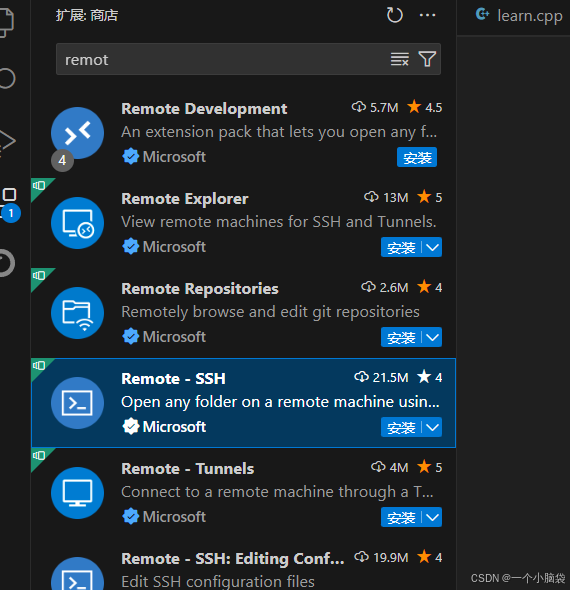Image resolution: width=570 pixels, height=590 pixels.
Task: Install the Remote - SSH extension
Action: pyautogui.click(x=401, y=427)
